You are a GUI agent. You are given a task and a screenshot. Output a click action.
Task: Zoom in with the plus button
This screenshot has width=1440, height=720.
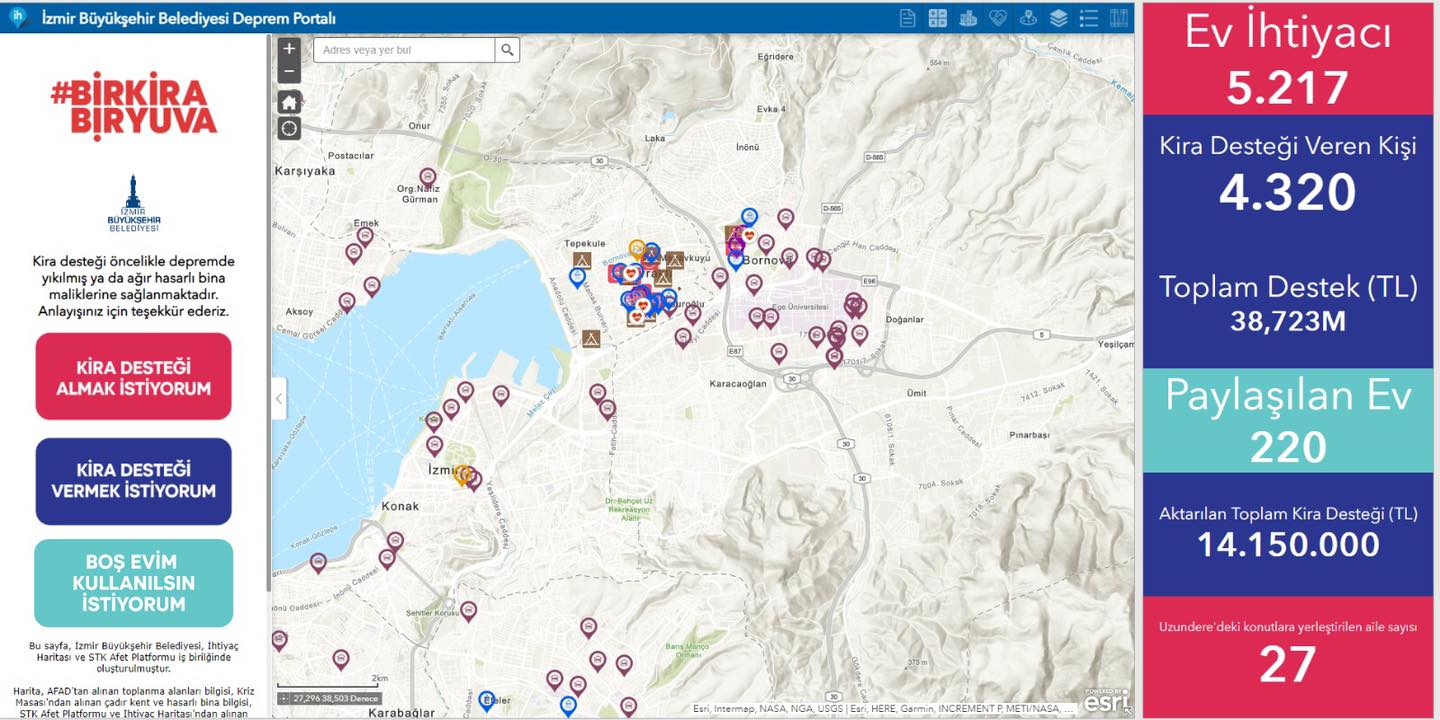coord(289,49)
